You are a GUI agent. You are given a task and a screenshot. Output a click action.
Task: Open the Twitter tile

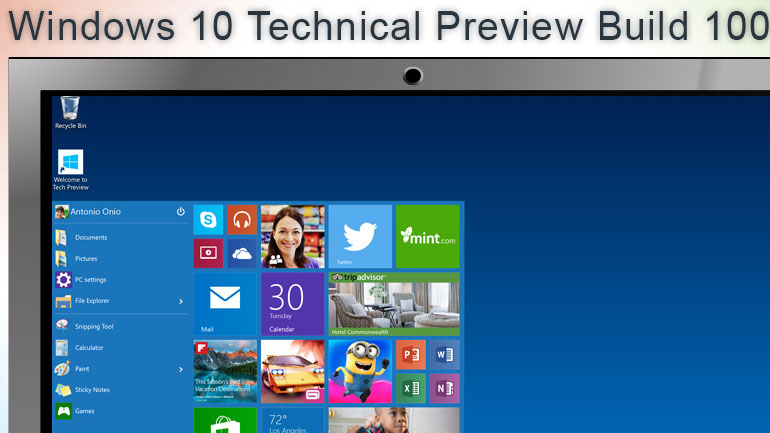[x=360, y=237]
